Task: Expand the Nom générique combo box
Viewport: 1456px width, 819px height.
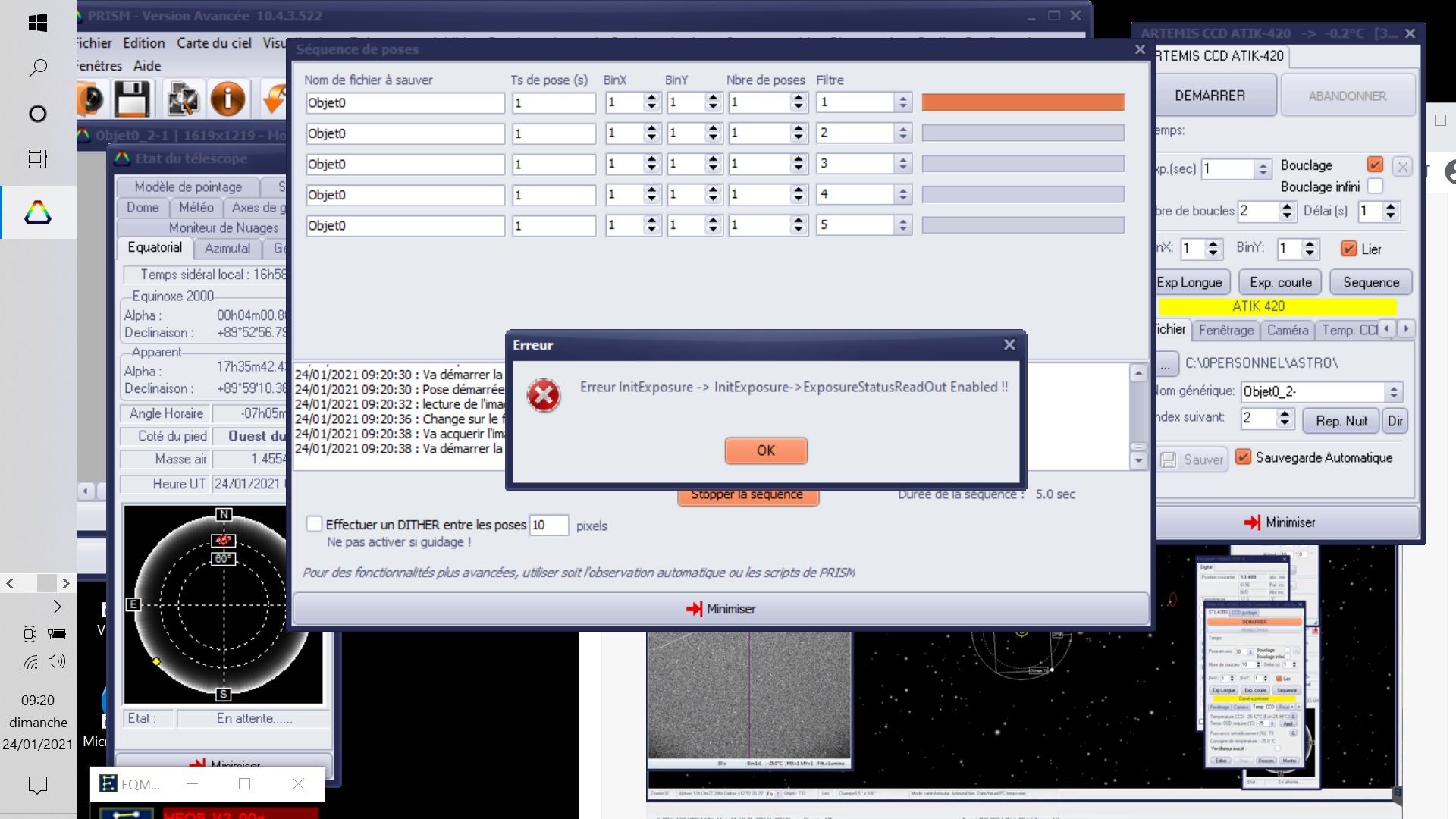Action: 1394,391
